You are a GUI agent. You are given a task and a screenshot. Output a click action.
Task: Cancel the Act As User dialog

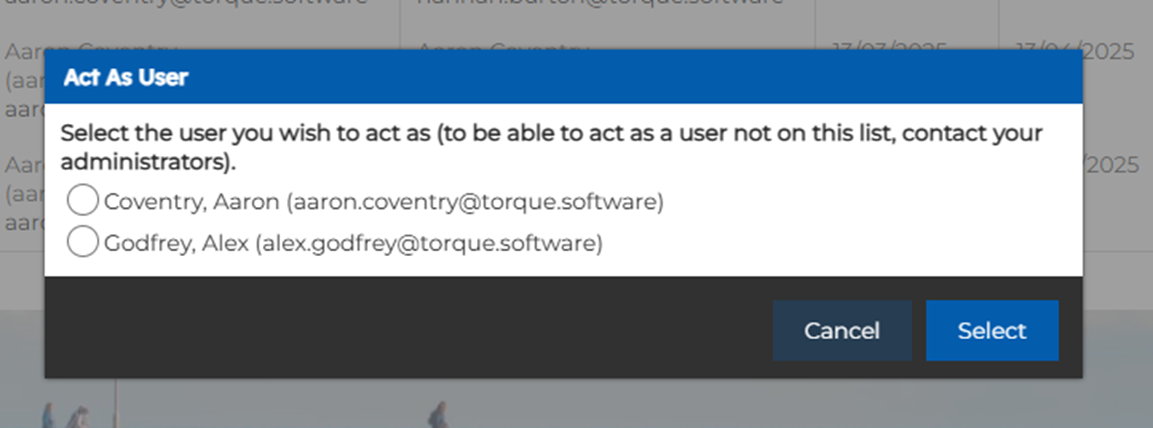pos(842,331)
